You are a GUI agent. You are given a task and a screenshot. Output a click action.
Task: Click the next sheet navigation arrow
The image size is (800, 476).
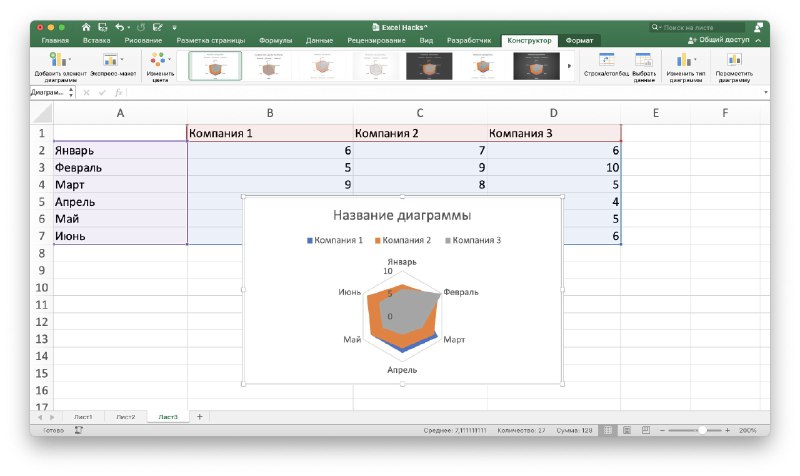tap(52, 417)
